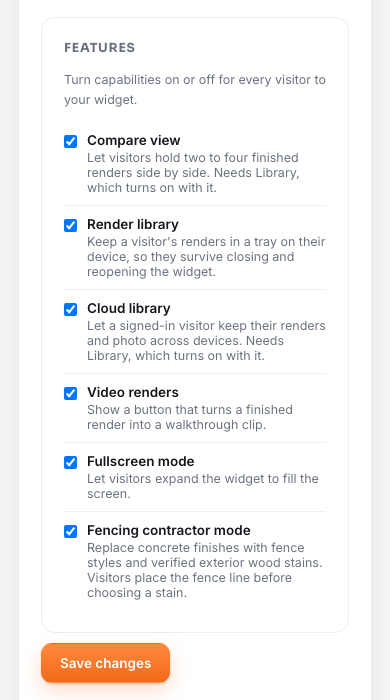The height and width of the screenshot is (700, 390).
Task: Click the FEATURES section heading
Action: click(100, 48)
